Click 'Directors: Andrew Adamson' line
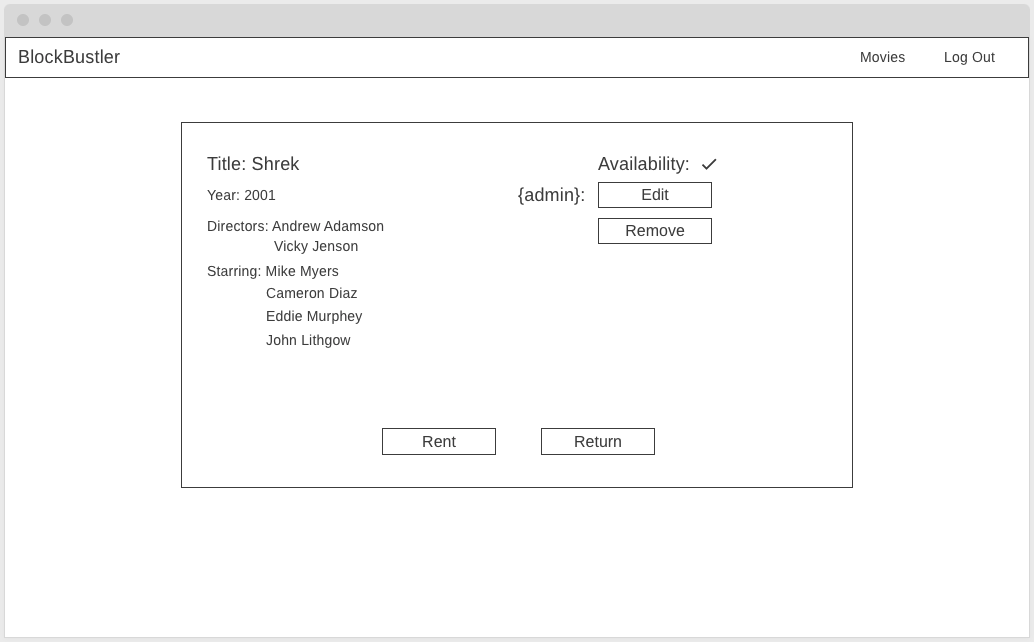The image size is (1034, 642). [295, 226]
